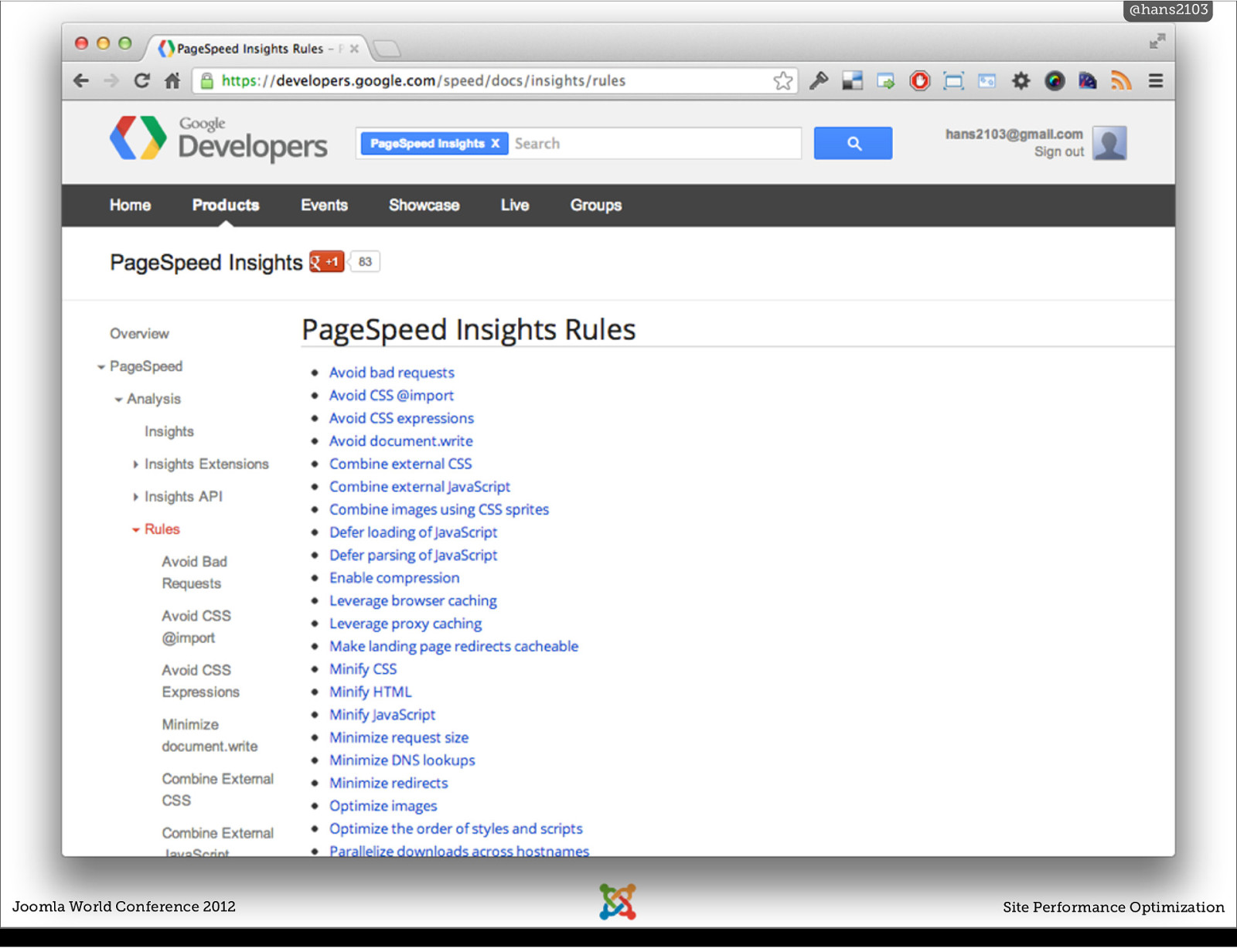Open the Home nav item
The width and height of the screenshot is (1237, 952).
[x=130, y=205]
